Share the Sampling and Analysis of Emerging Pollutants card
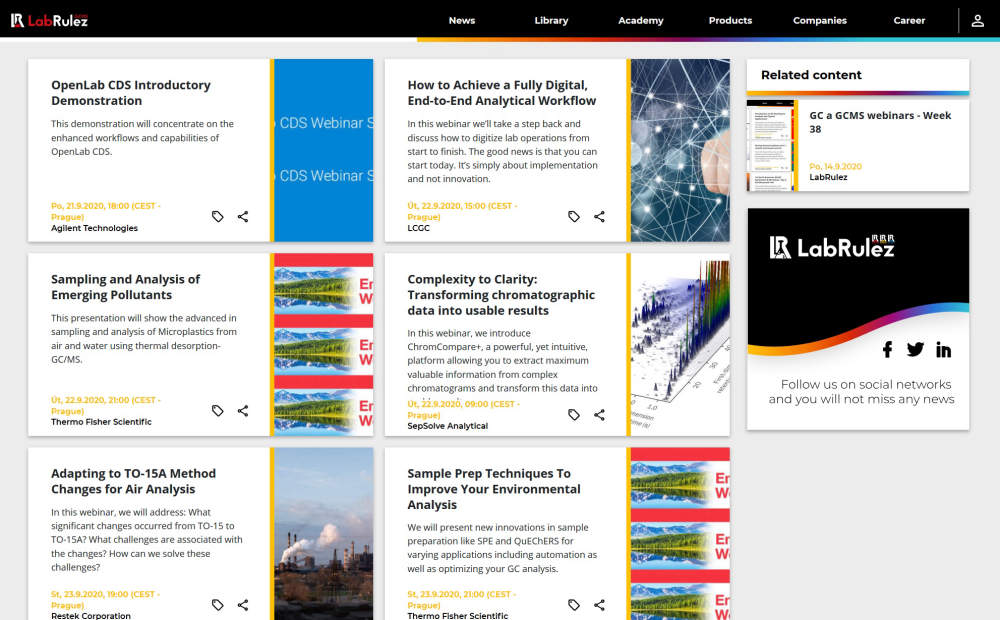The height and width of the screenshot is (620, 1000). 243,411
